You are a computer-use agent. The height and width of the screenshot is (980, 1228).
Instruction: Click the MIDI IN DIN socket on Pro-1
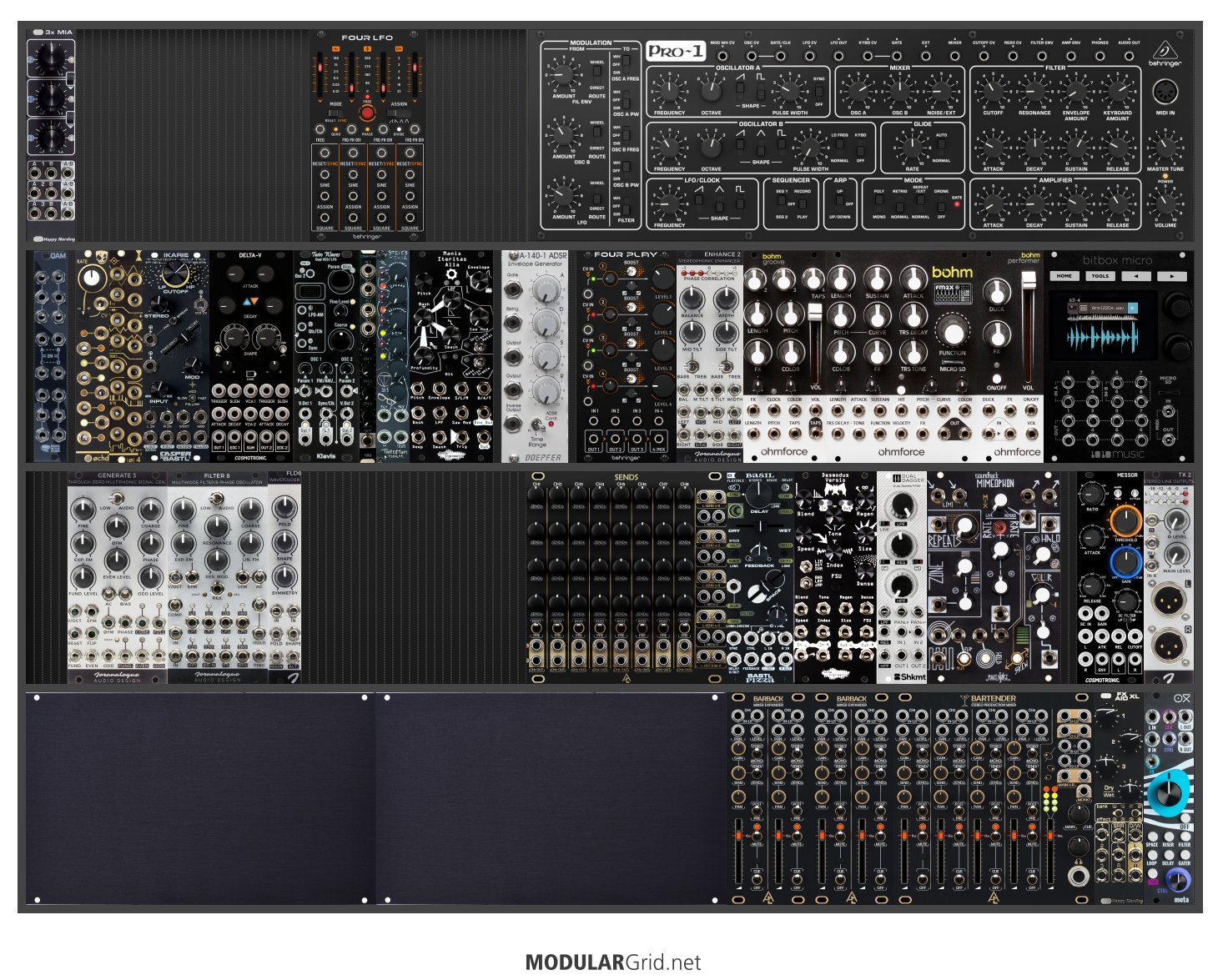click(x=1165, y=92)
